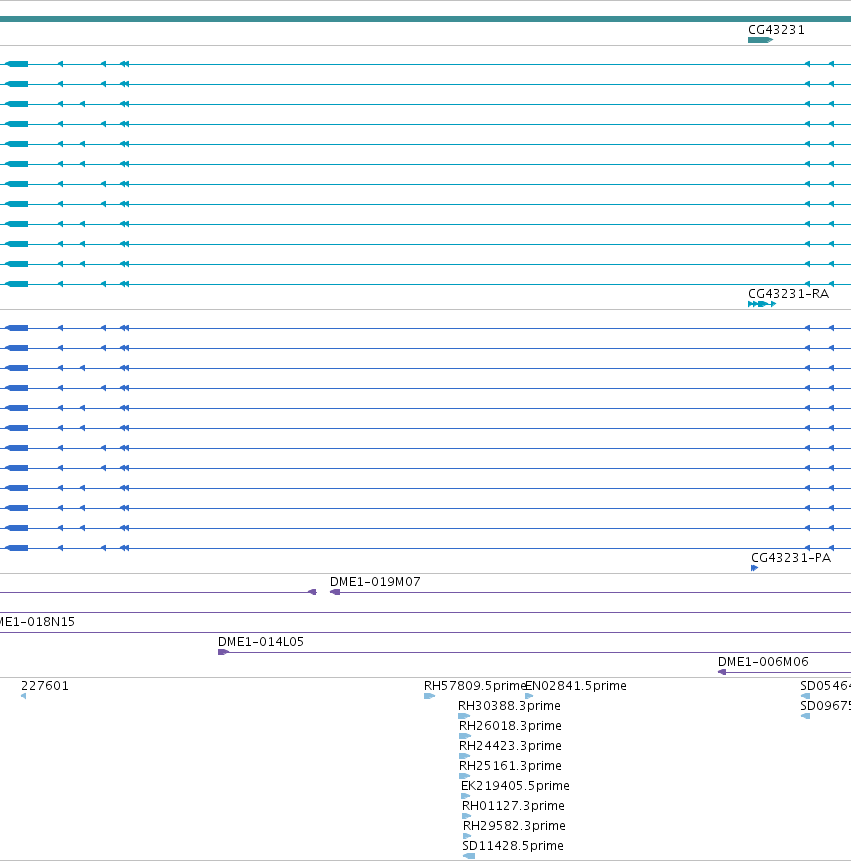The image size is (851, 861).
Task: Select the glyph beneath RH30388.3prime
Action: click(x=464, y=716)
